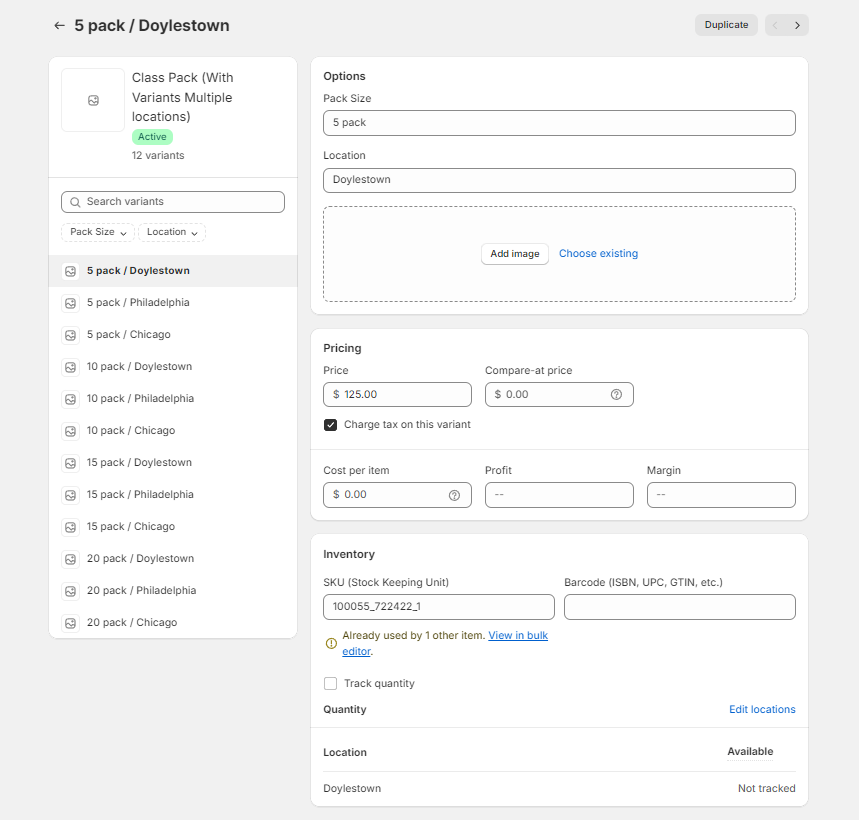Screen dimensions: 859x820
Task: Click the search magnifier in variants box
Action: click(x=75, y=202)
